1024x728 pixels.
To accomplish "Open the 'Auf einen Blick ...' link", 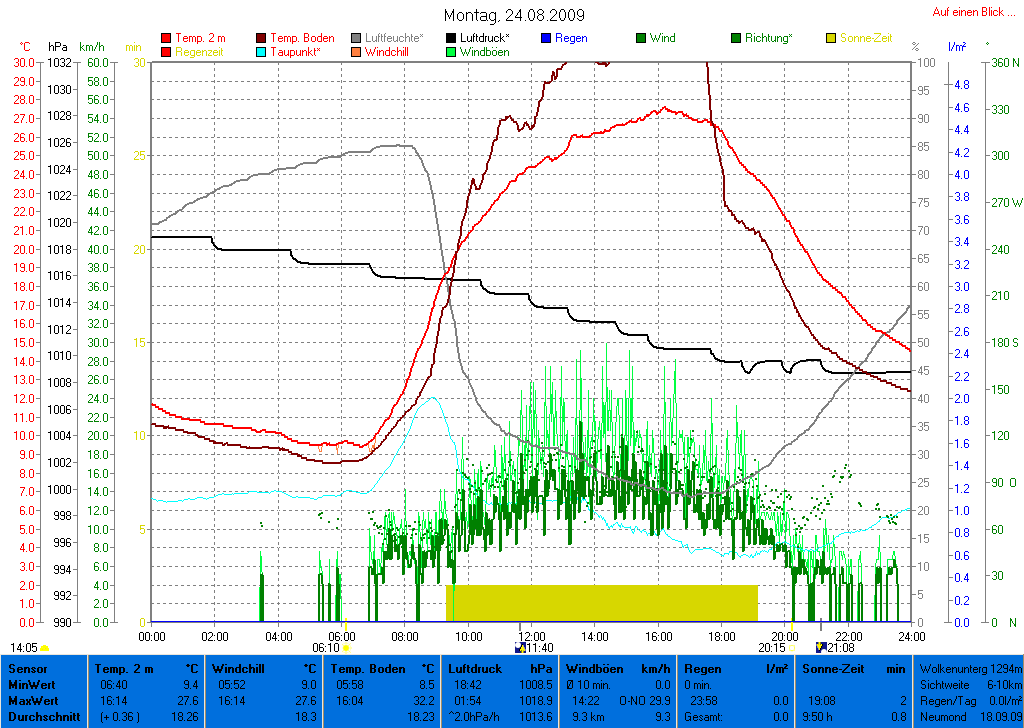I will (968, 12).
